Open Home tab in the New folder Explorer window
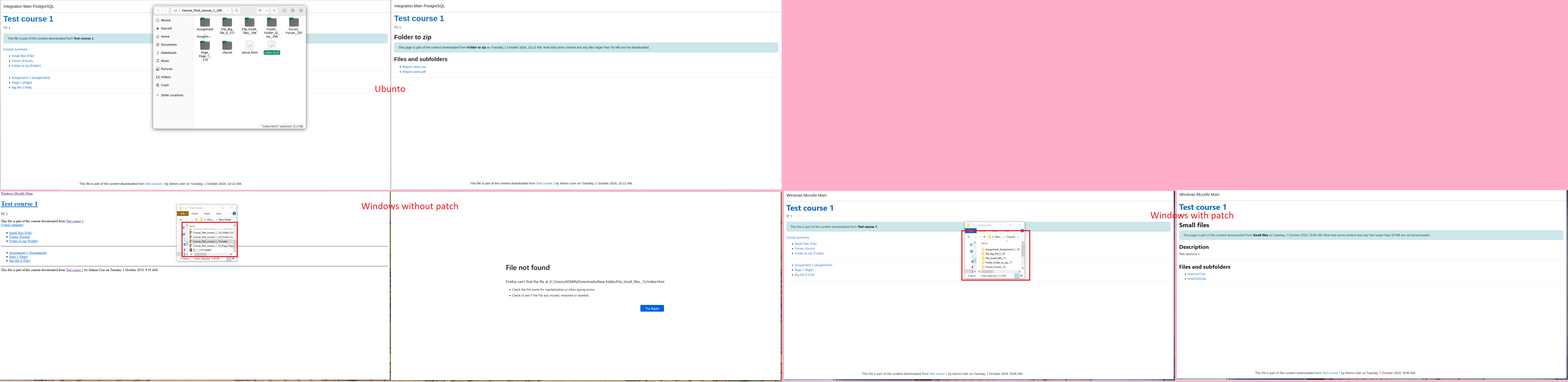This screenshot has height=382, width=1568. tap(195, 214)
